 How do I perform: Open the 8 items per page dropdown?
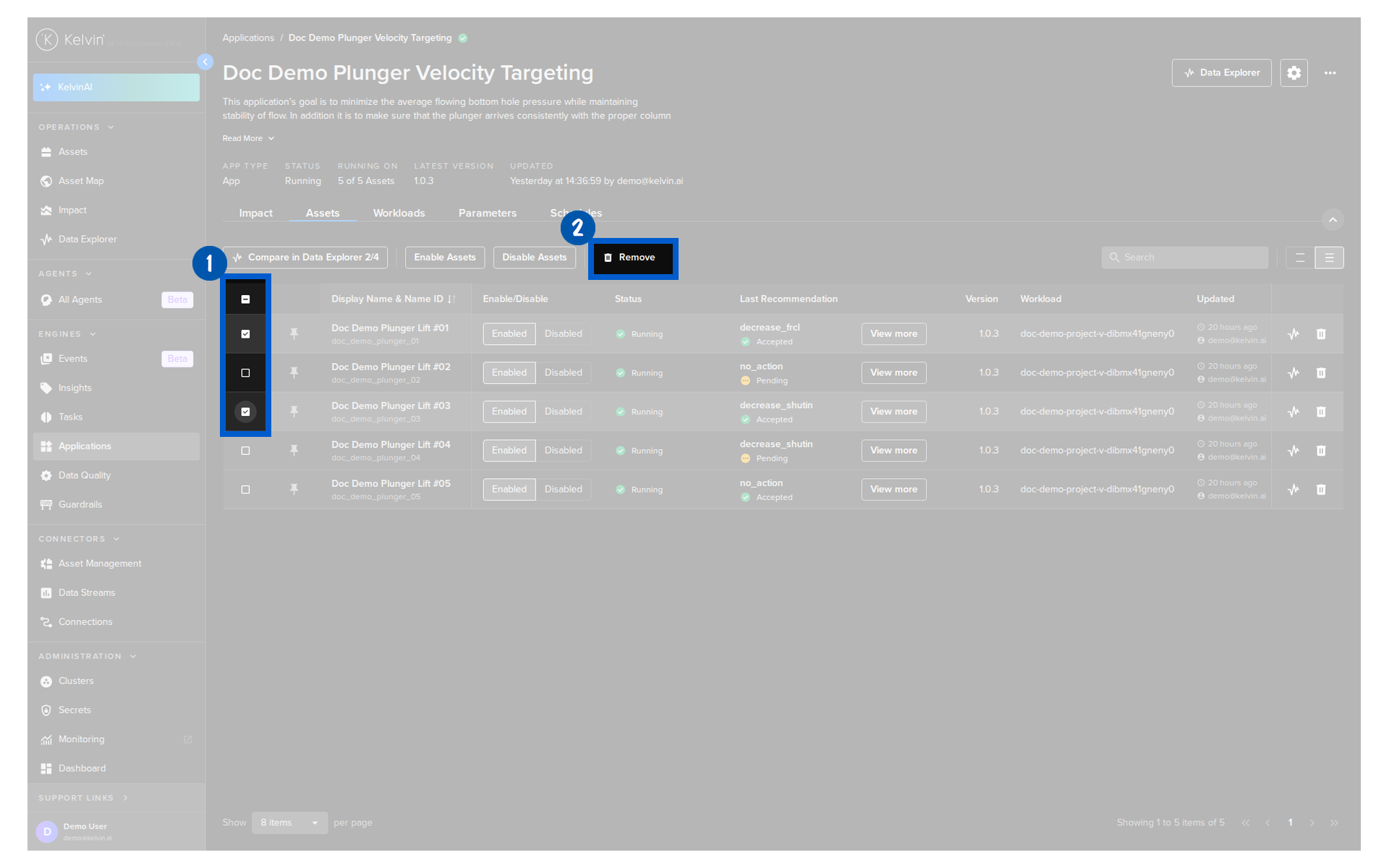289,823
